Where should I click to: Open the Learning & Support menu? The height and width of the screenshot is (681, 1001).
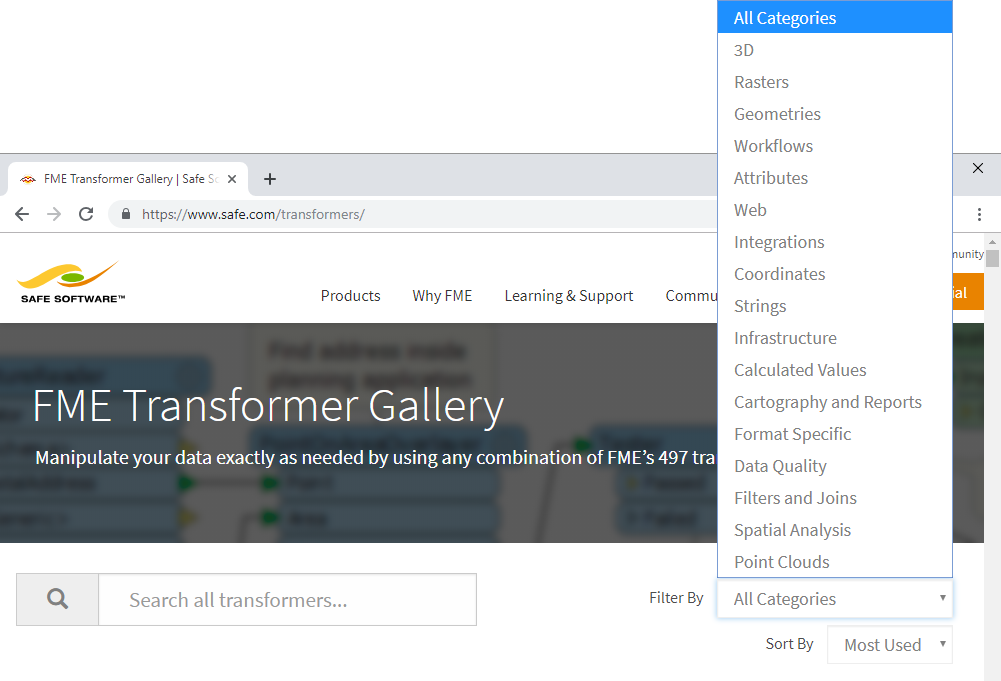pyautogui.click(x=569, y=296)
